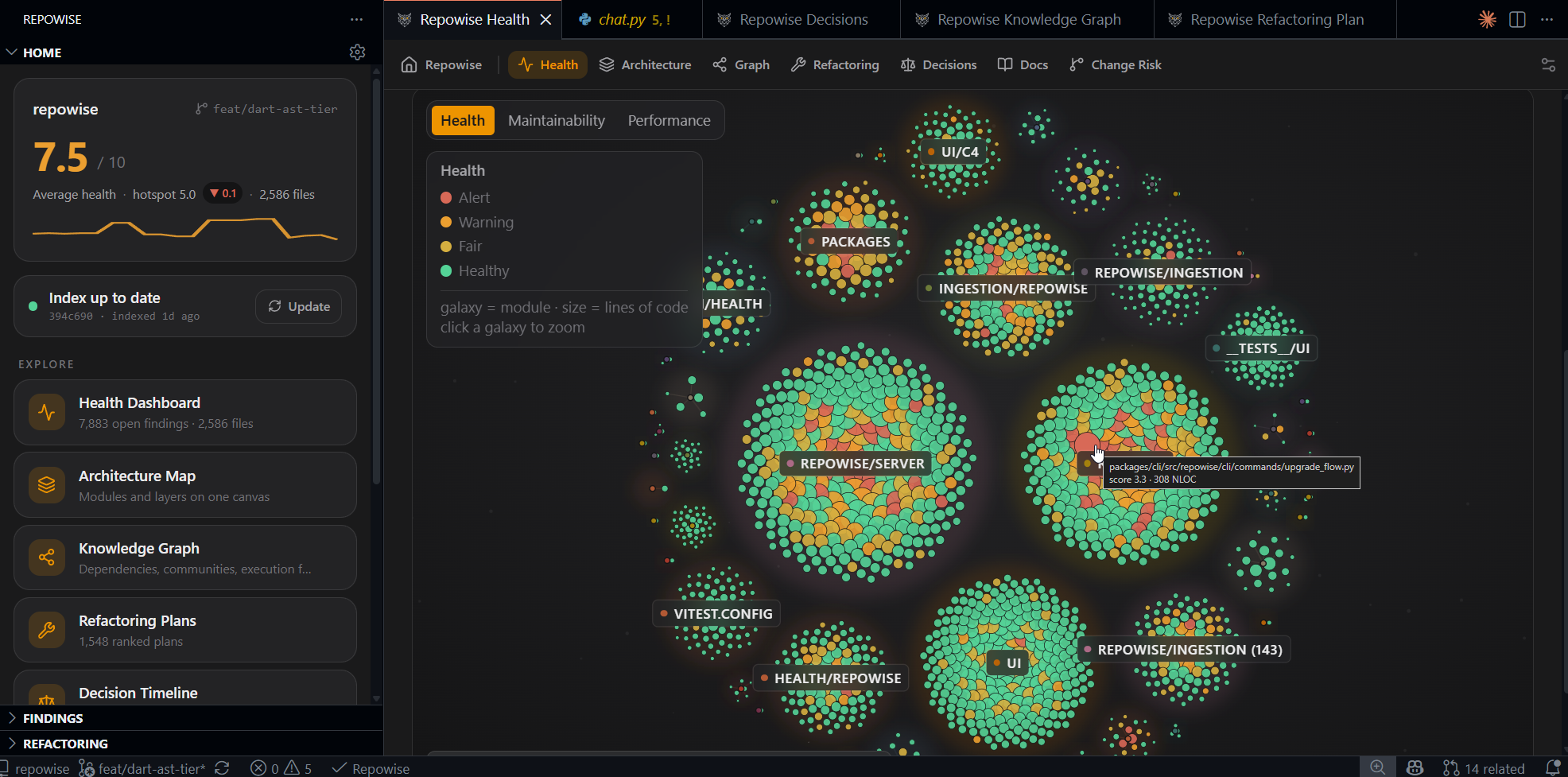This screenshot has width=1568, height=777.
Task: Select the Health color mode
Action: (463, 120)
